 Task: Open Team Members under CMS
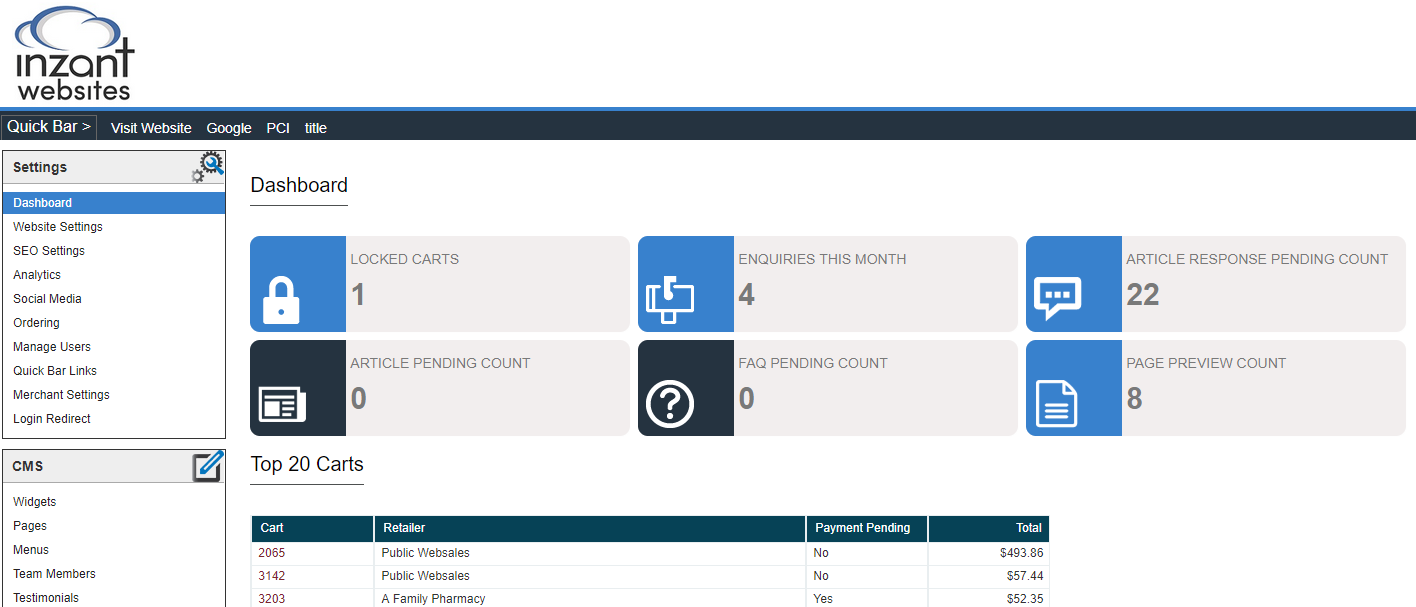pyautogui.click(x=54, y=574)
